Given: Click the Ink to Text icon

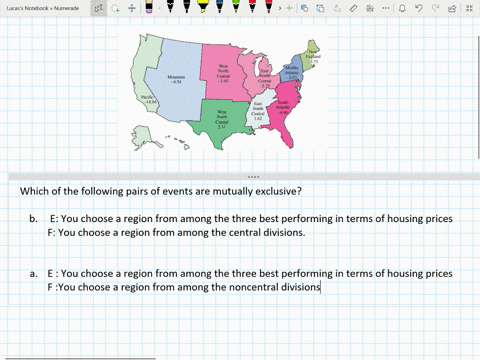Looking at the screenshot, I should (x=337, y=8).
